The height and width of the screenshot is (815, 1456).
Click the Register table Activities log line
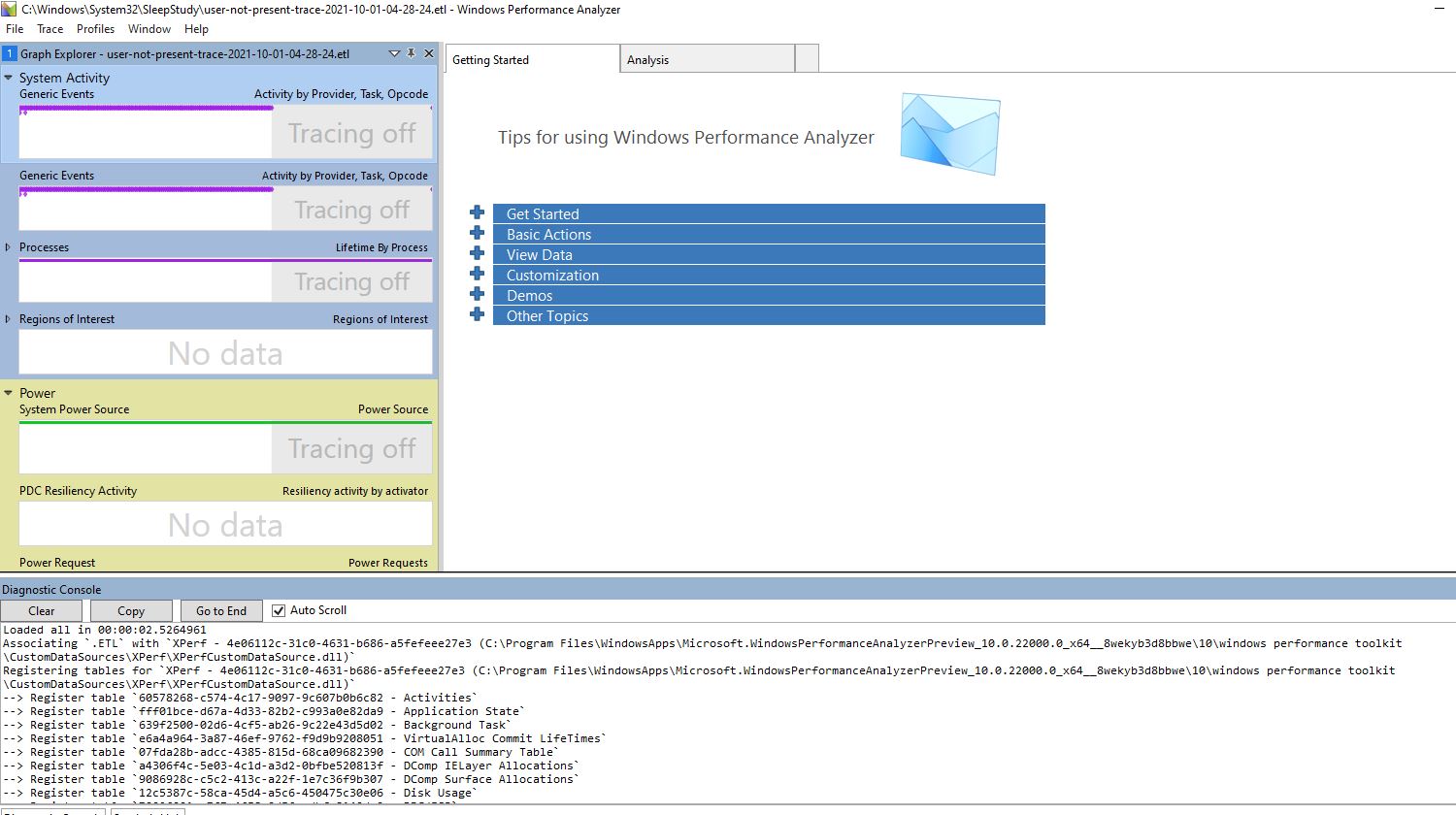click(240, 698)
